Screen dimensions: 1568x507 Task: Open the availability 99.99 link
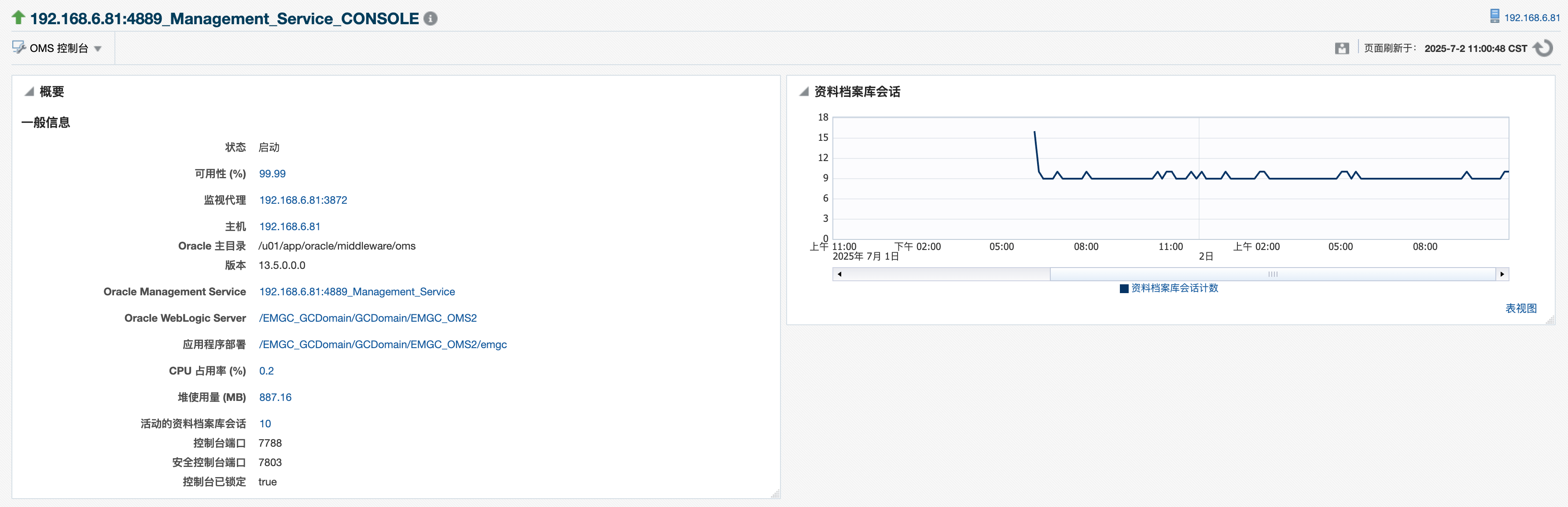point(272,173)
